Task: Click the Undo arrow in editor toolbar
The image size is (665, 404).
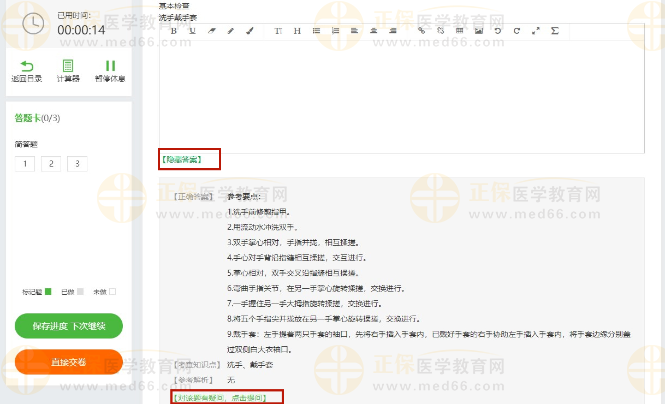Action: (x=498, y=30)
